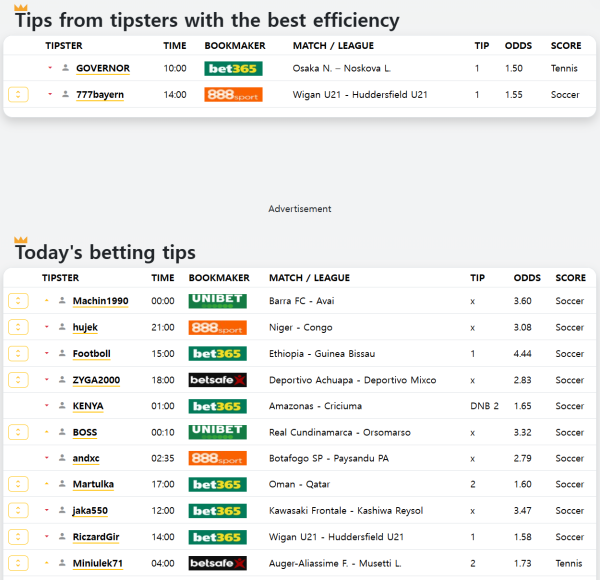Toggle the expander for jaka550's tip
This screenshot has width=600, height=580.
(18, 511)
